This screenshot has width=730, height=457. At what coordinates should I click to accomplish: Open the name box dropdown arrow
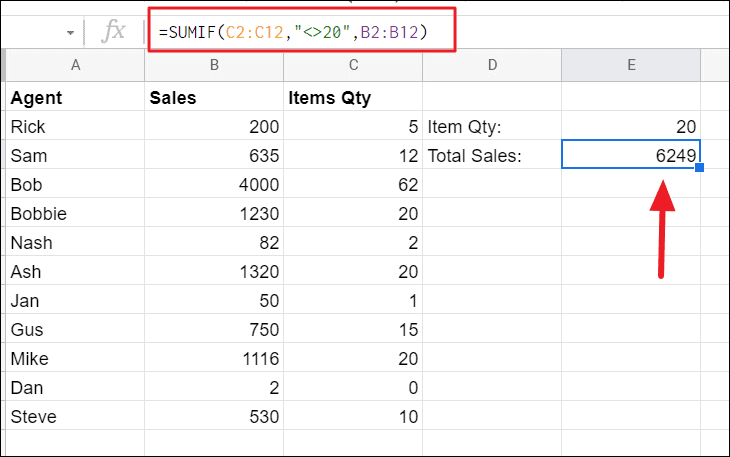(70, 33)
